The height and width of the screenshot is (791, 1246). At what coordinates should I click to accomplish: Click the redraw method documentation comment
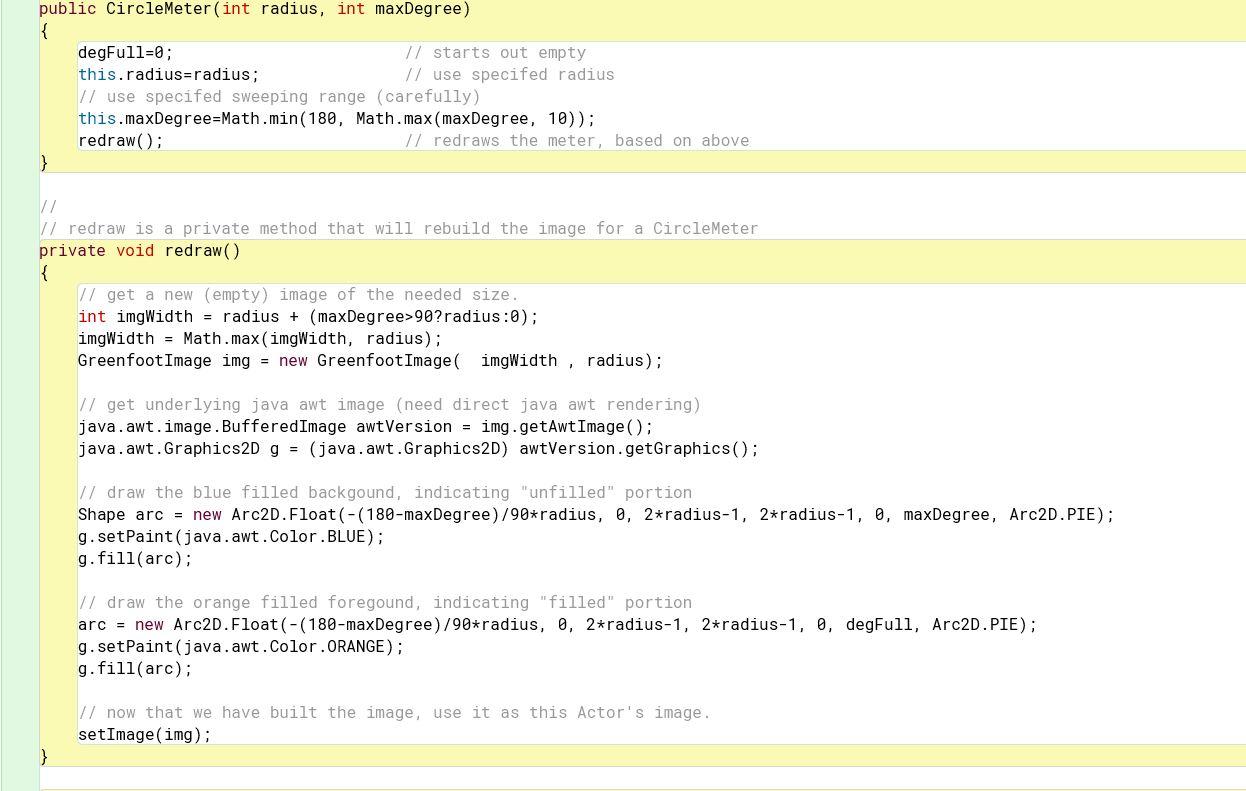pos(400,228)
